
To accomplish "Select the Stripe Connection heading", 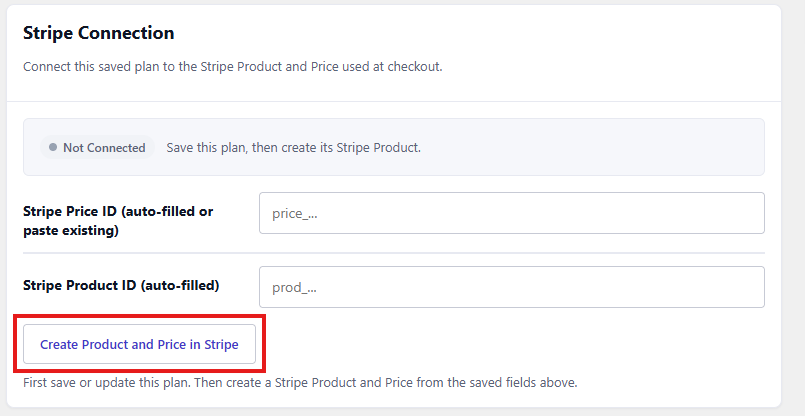I will [x=99, y=33].
